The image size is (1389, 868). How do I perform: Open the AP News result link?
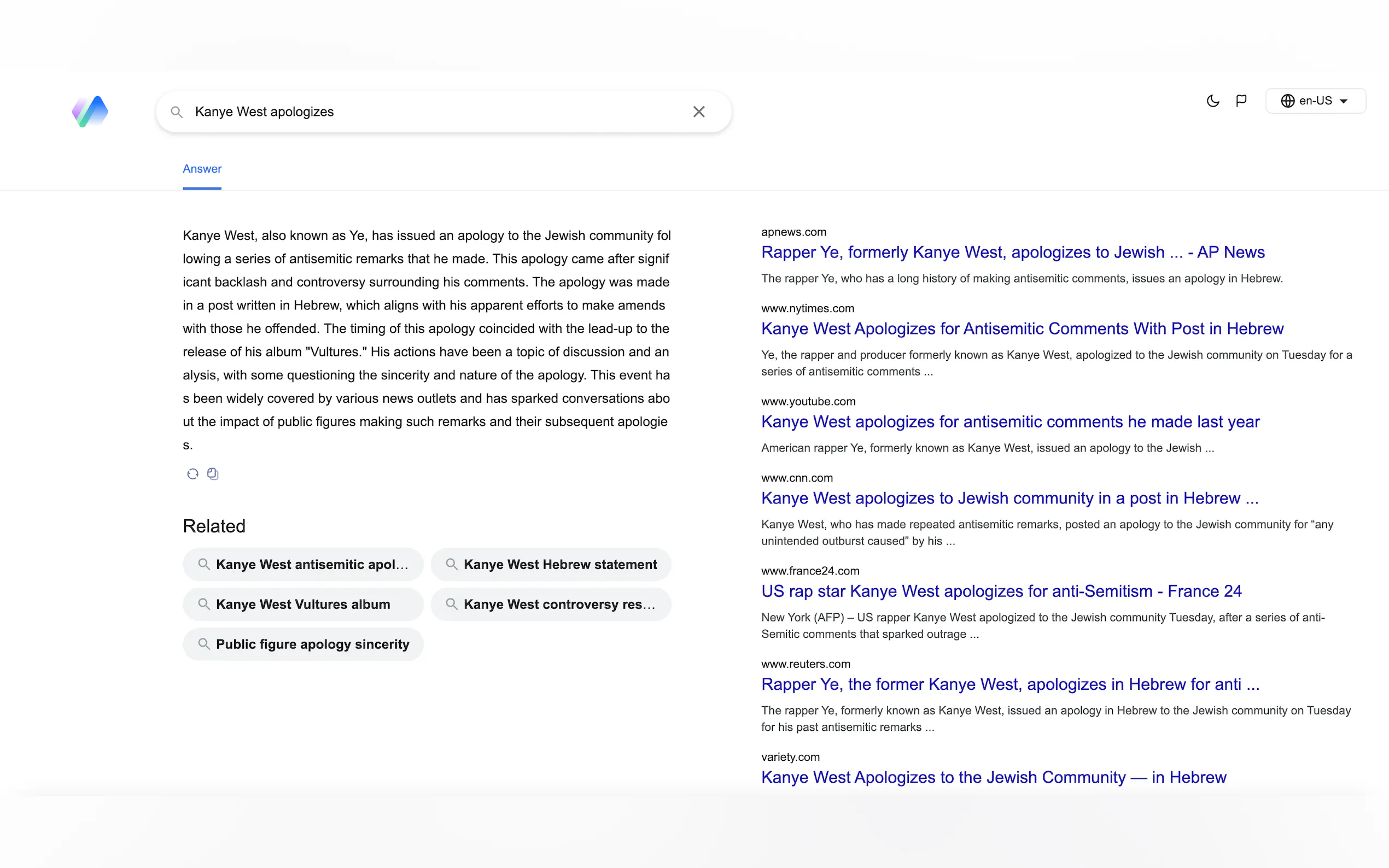pos(1012,252)
